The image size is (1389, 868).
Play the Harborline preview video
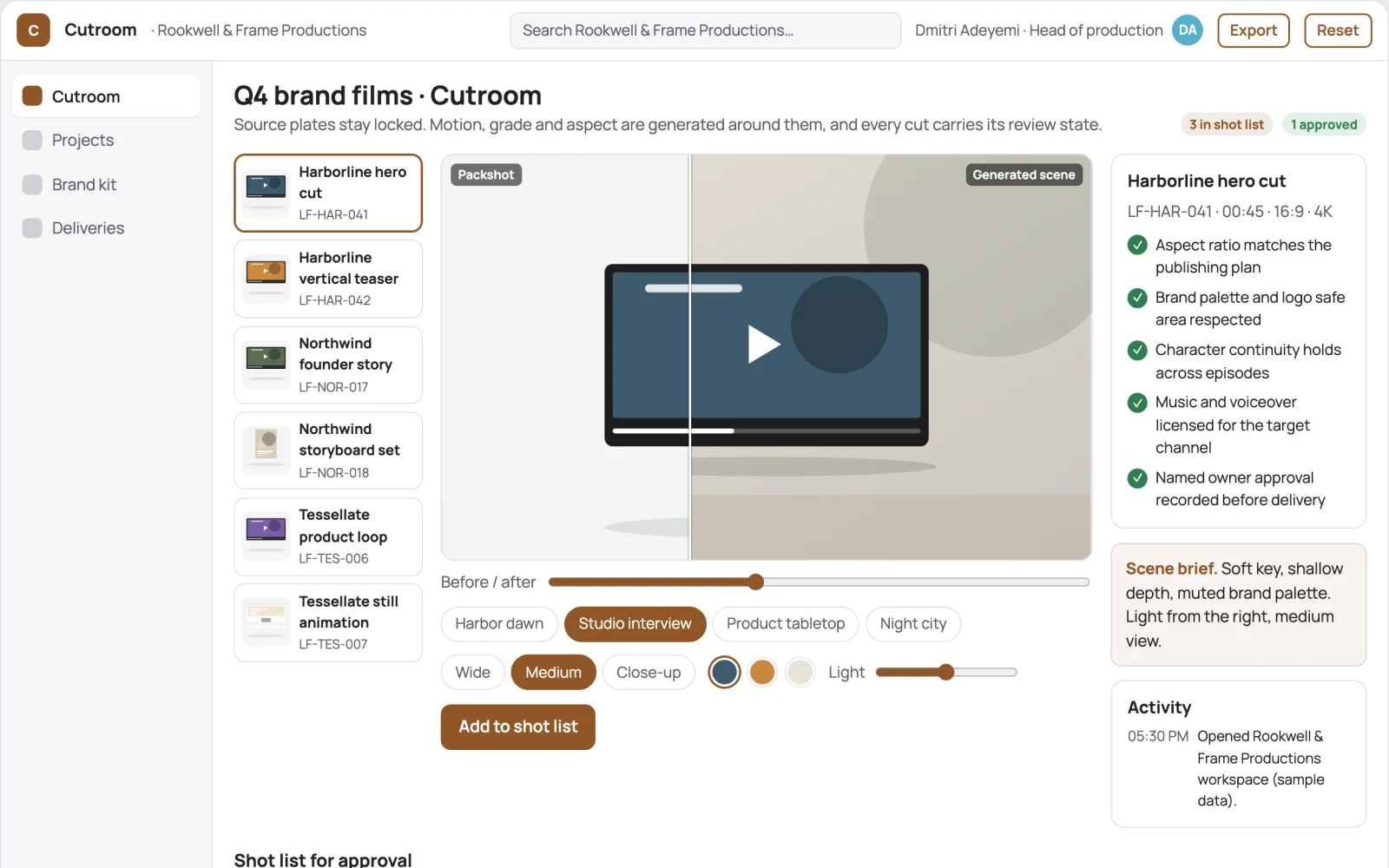pyautogui.click(x=764, y=344)
